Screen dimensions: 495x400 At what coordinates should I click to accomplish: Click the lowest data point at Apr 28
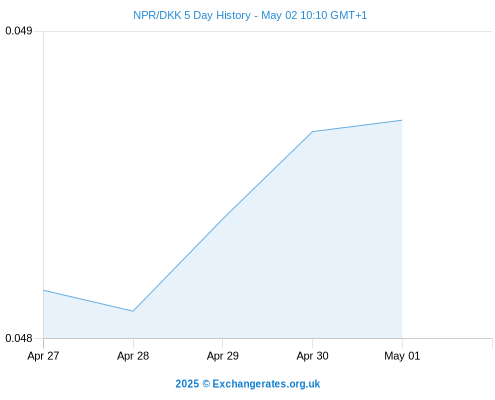pos(133,311)
